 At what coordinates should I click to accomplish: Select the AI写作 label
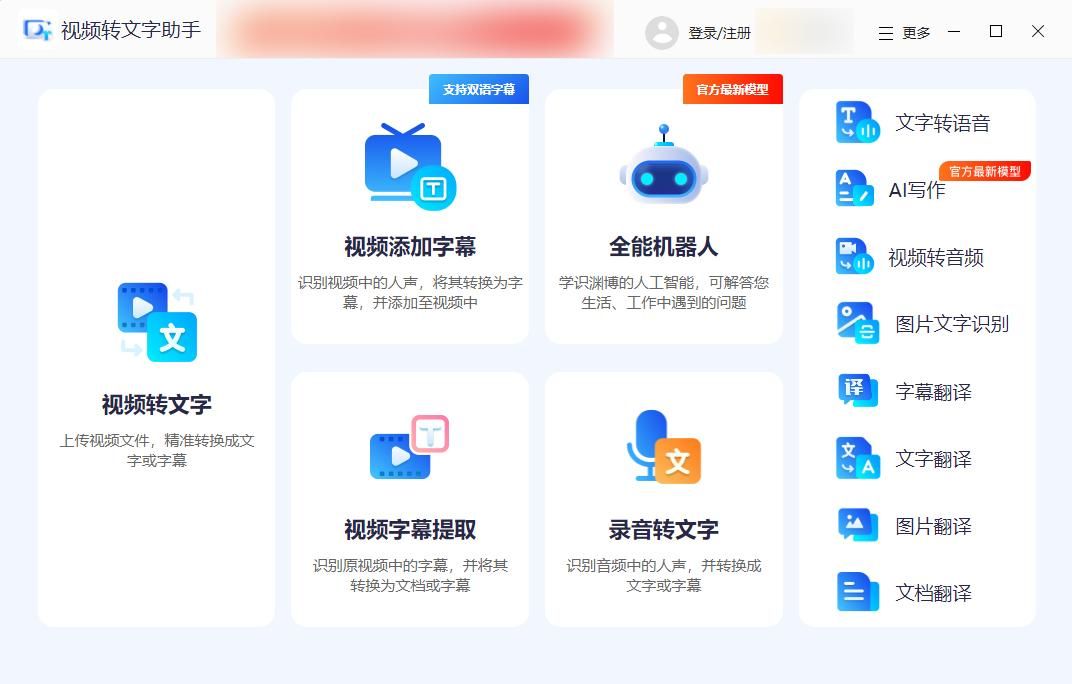click(x=917, y=190)
